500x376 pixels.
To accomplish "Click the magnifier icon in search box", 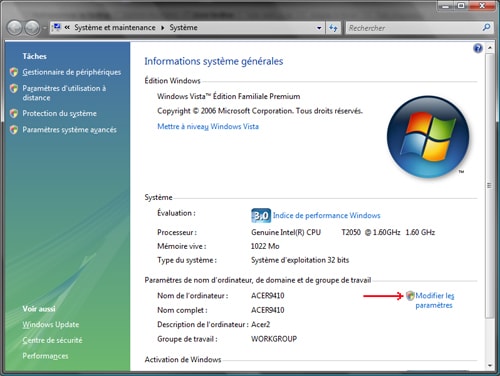I will pyautogui.click(x=486, y=27).
